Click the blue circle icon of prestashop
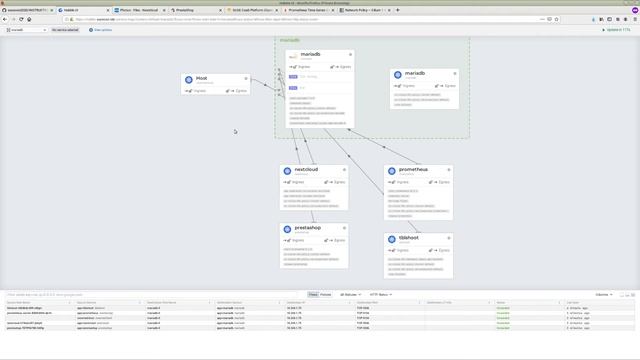 click(x=287, y=229)
